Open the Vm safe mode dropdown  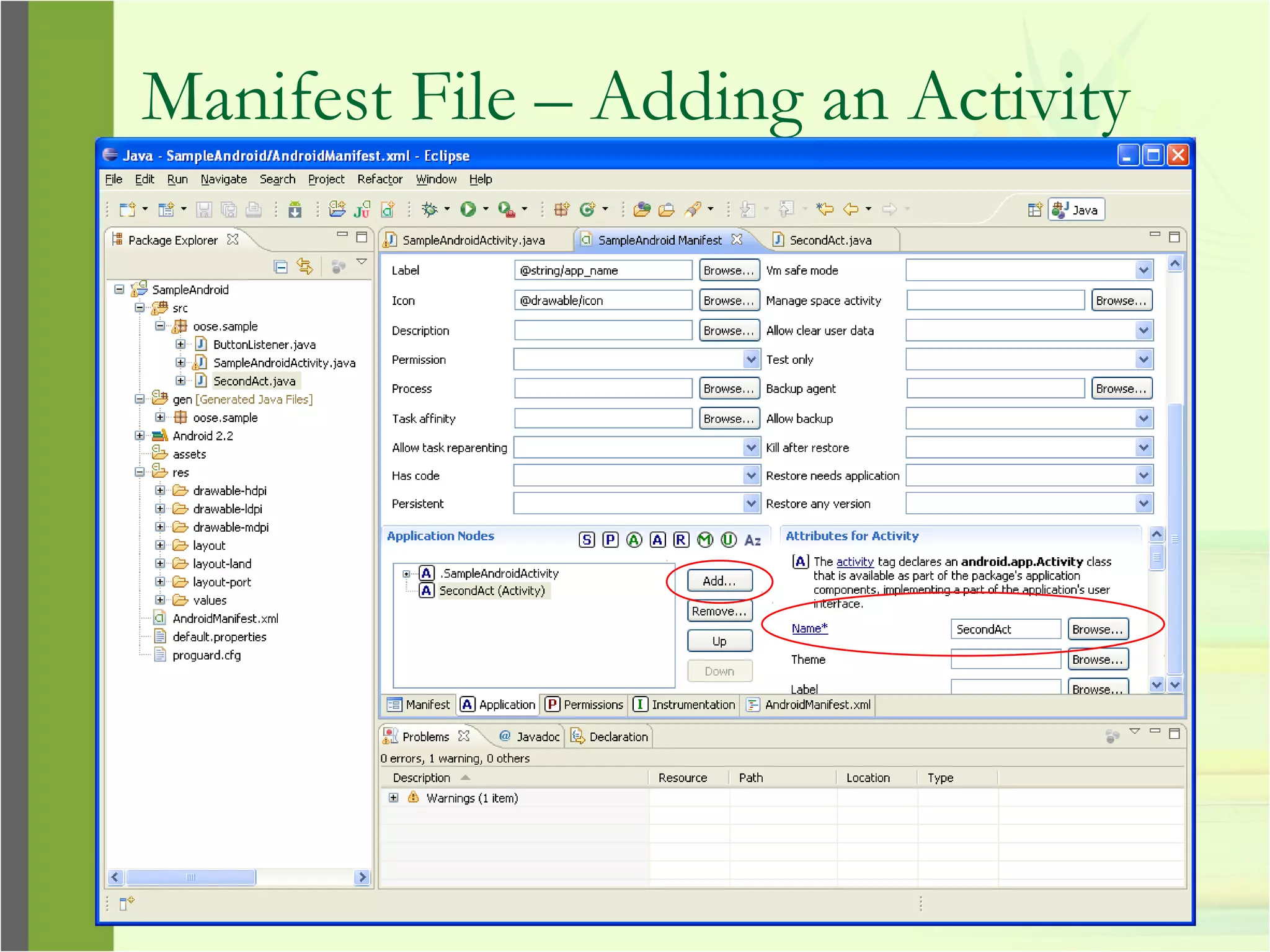tap(1144, 270)
